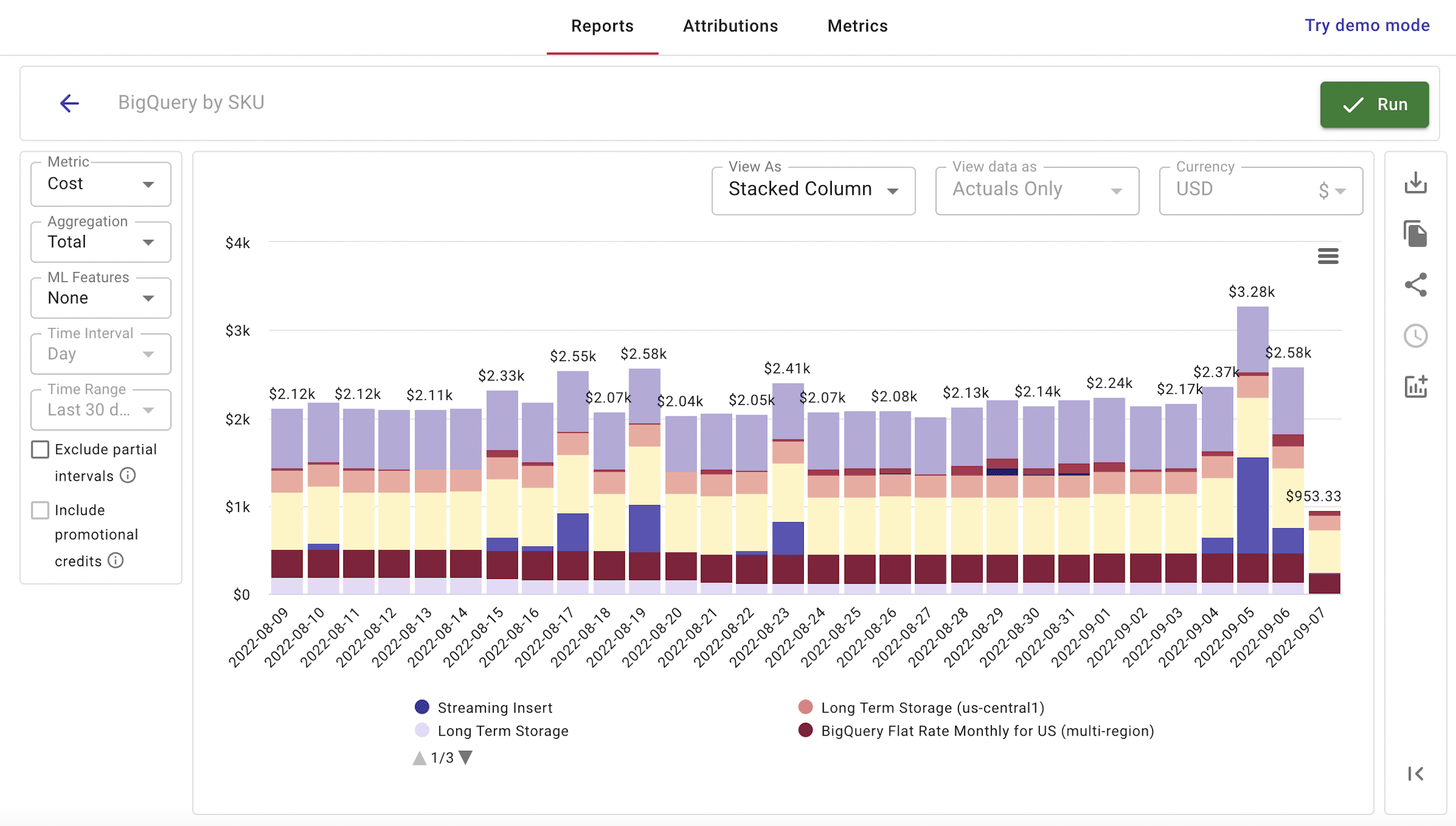Go to next legend page arrow

pos(466,757)
